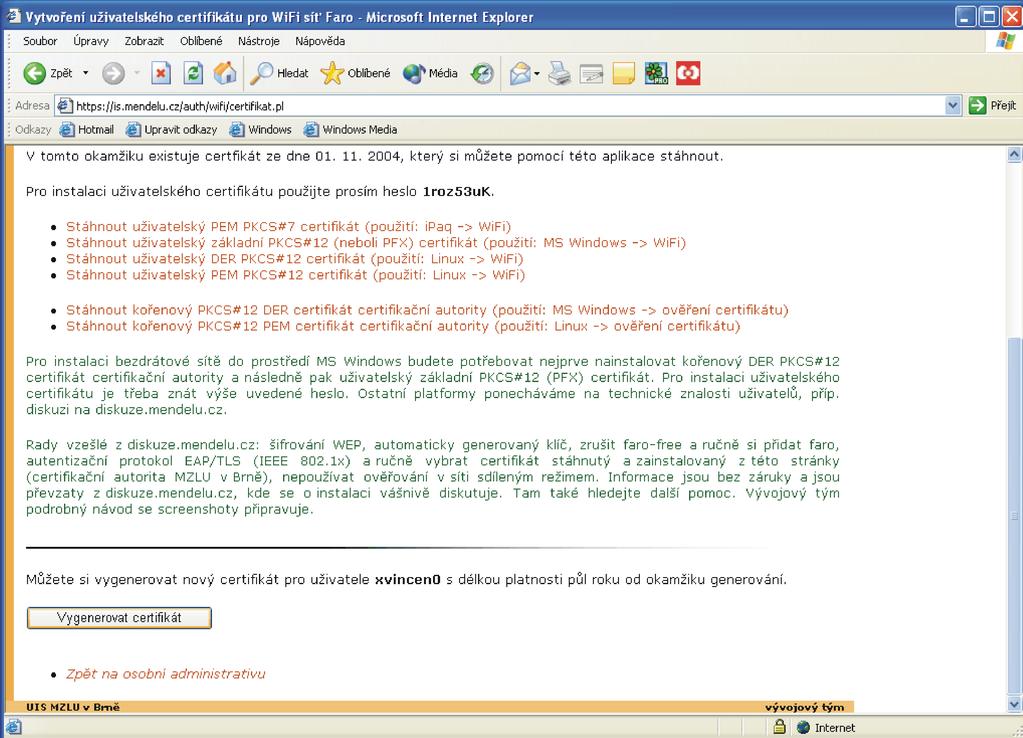
Task: Go to the Home page icon
Action: tap(225, 73)
